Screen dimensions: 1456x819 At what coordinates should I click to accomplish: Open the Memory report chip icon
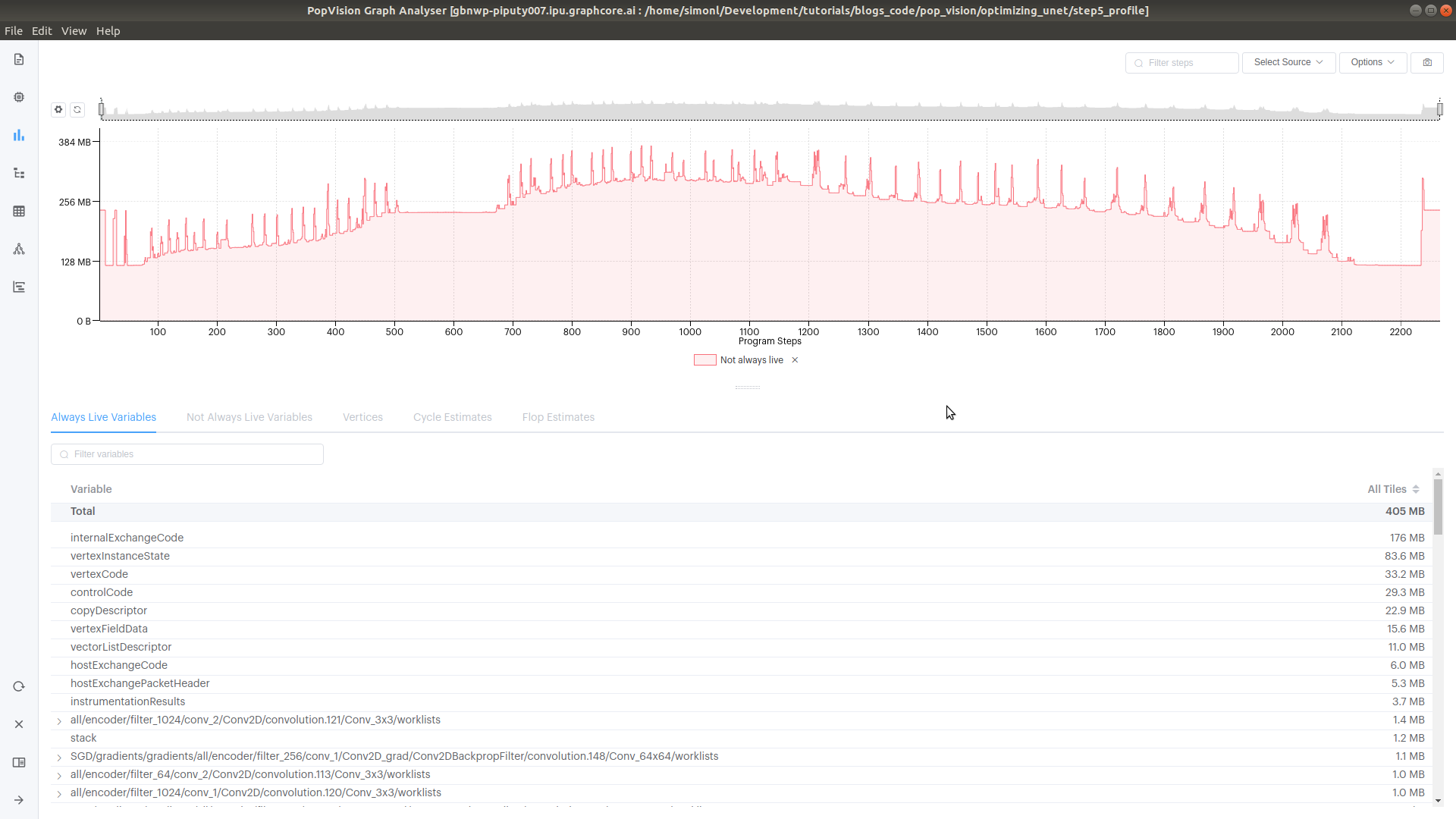pyautogui.click(x=19, y=97)
